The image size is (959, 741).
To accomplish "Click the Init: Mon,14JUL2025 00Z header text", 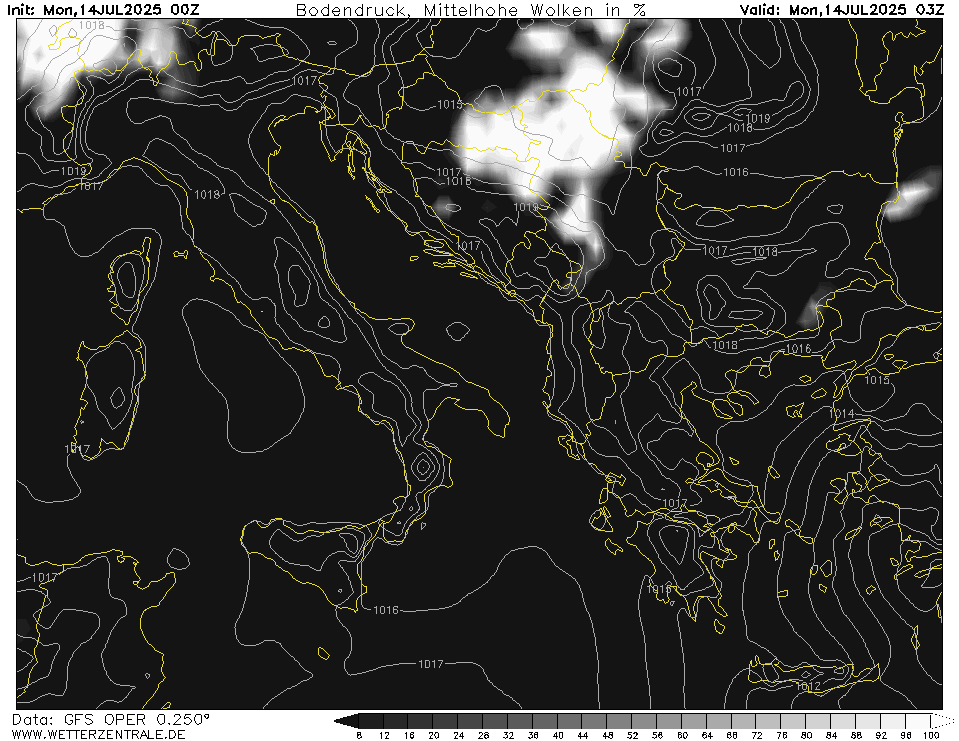I will tap(103, 9).
